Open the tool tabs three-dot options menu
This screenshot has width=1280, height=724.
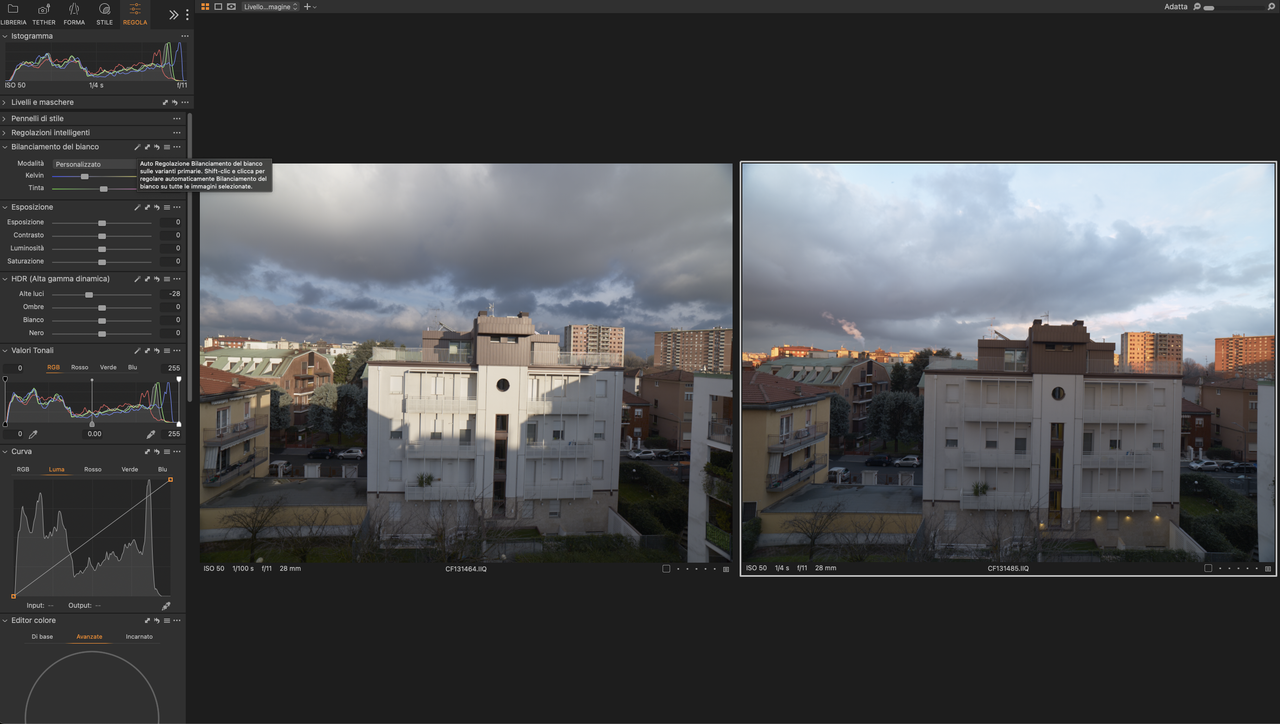coord(187,15)
